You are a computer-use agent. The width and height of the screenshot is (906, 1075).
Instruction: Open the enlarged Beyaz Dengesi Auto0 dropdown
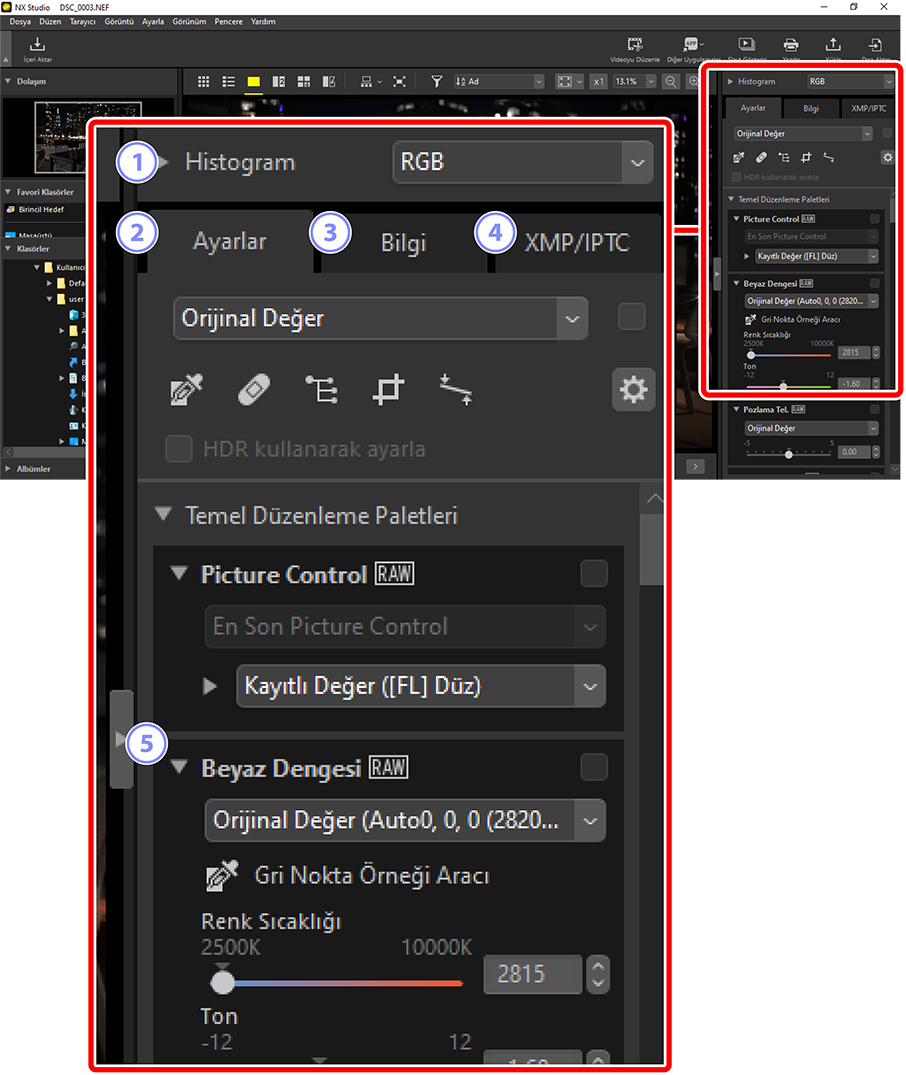[x=405, y=820]
